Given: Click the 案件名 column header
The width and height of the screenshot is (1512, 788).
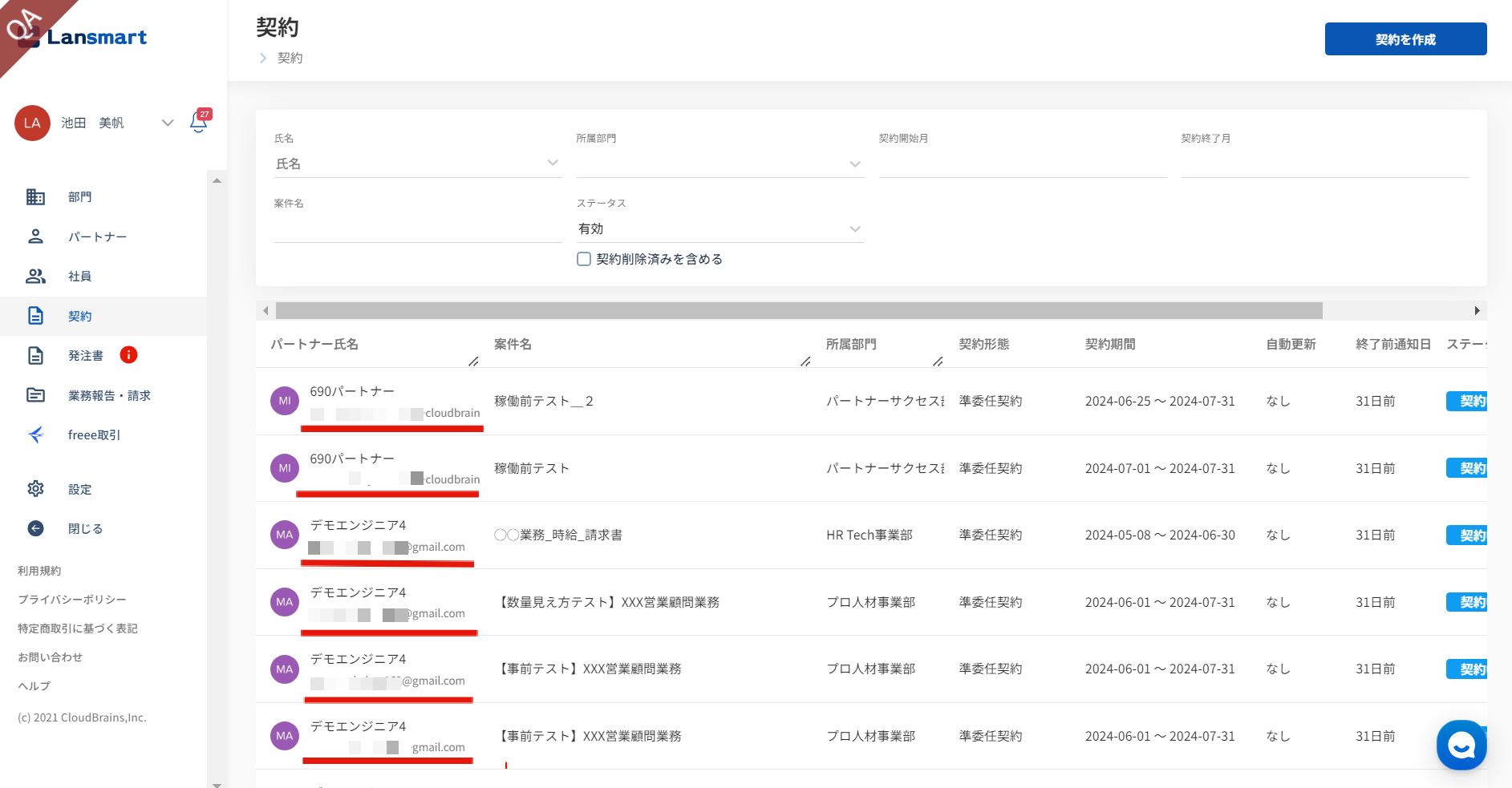Looking at the screenshot, I should pyautogui.click(x=513, y=344).
